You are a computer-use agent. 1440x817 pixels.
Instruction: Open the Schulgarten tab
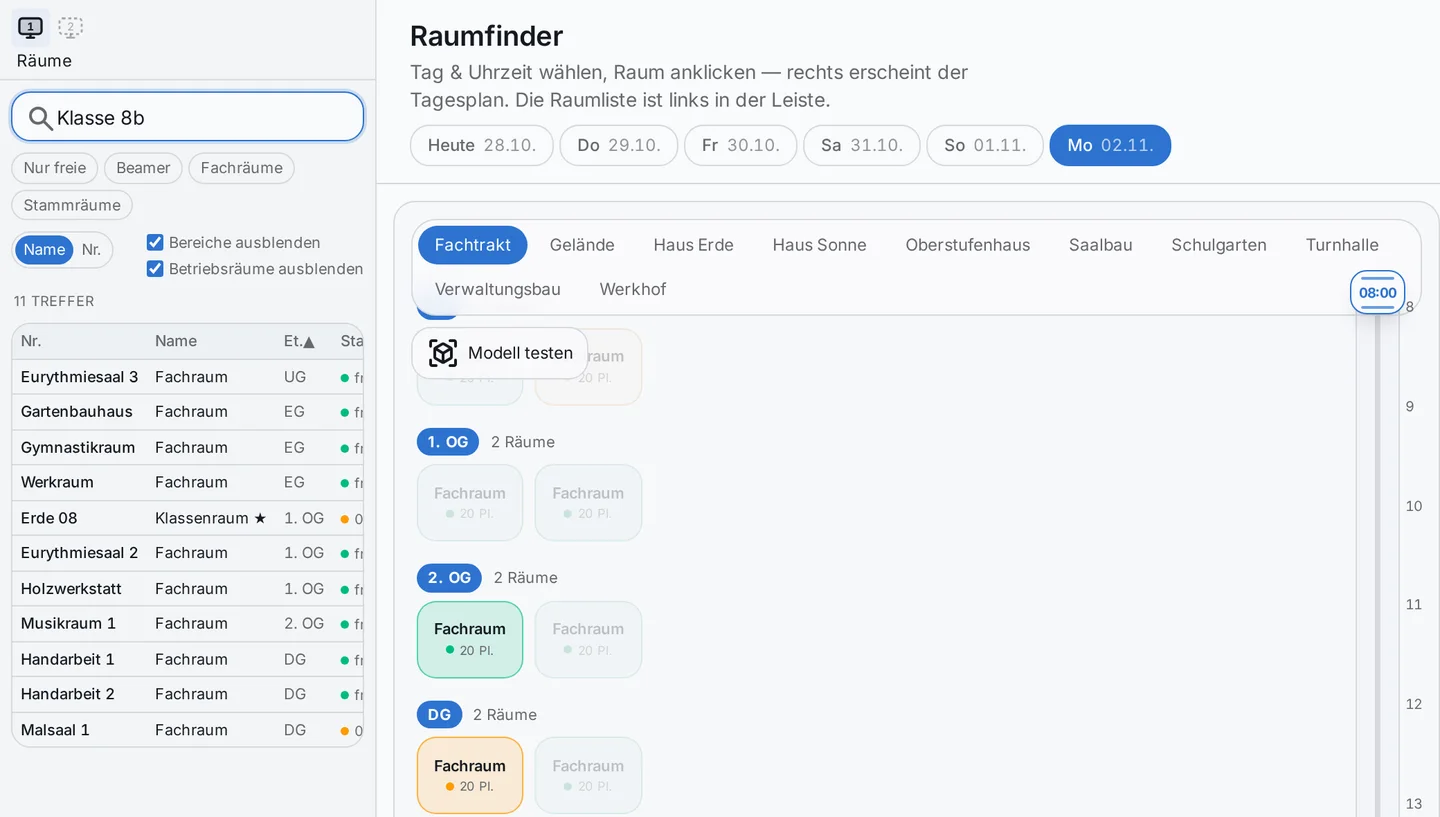(1219, 245)
